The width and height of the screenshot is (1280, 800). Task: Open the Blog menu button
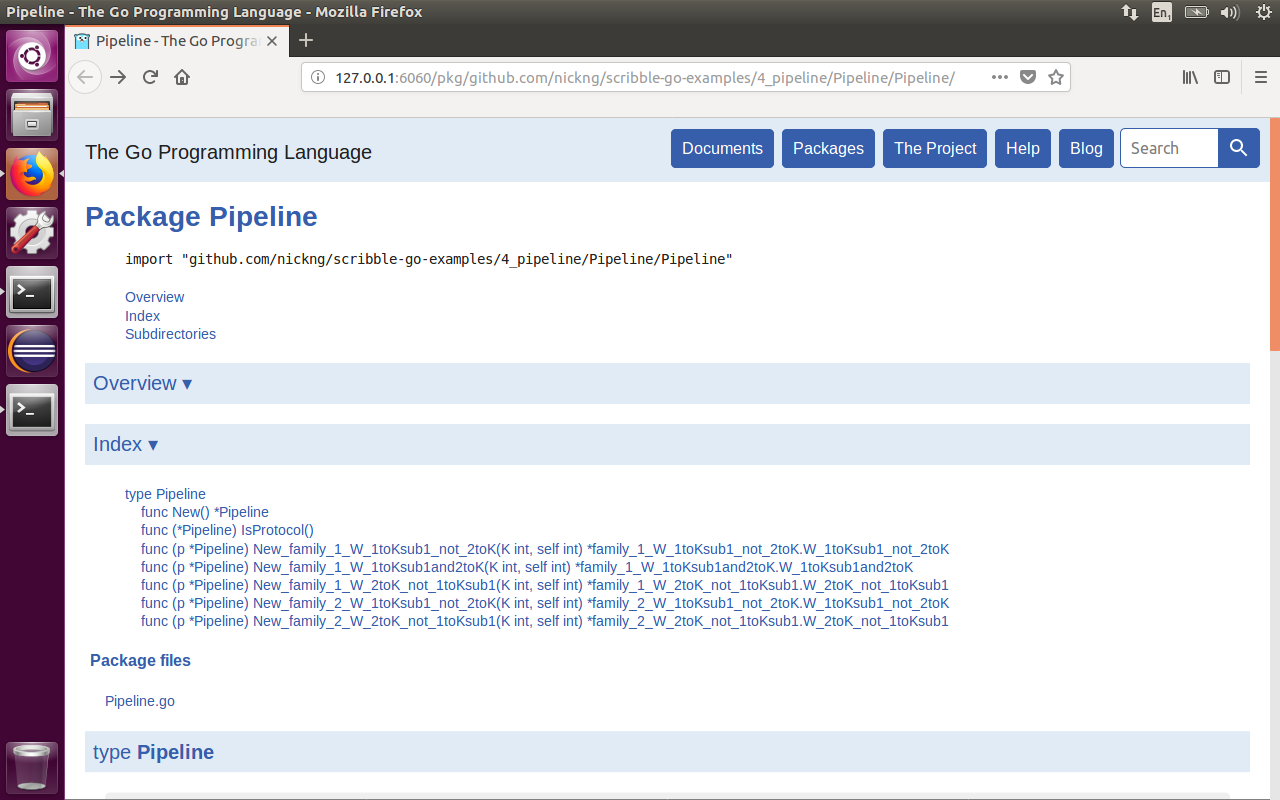point(1086,148)
